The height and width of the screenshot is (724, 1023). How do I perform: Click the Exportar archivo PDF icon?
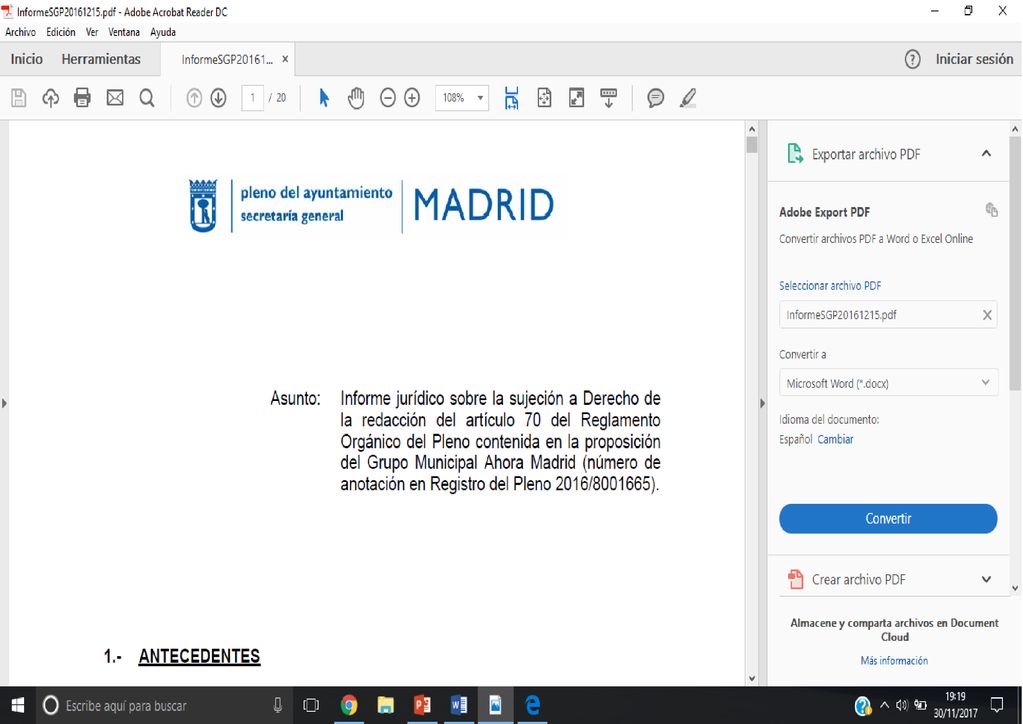point(795,154)
